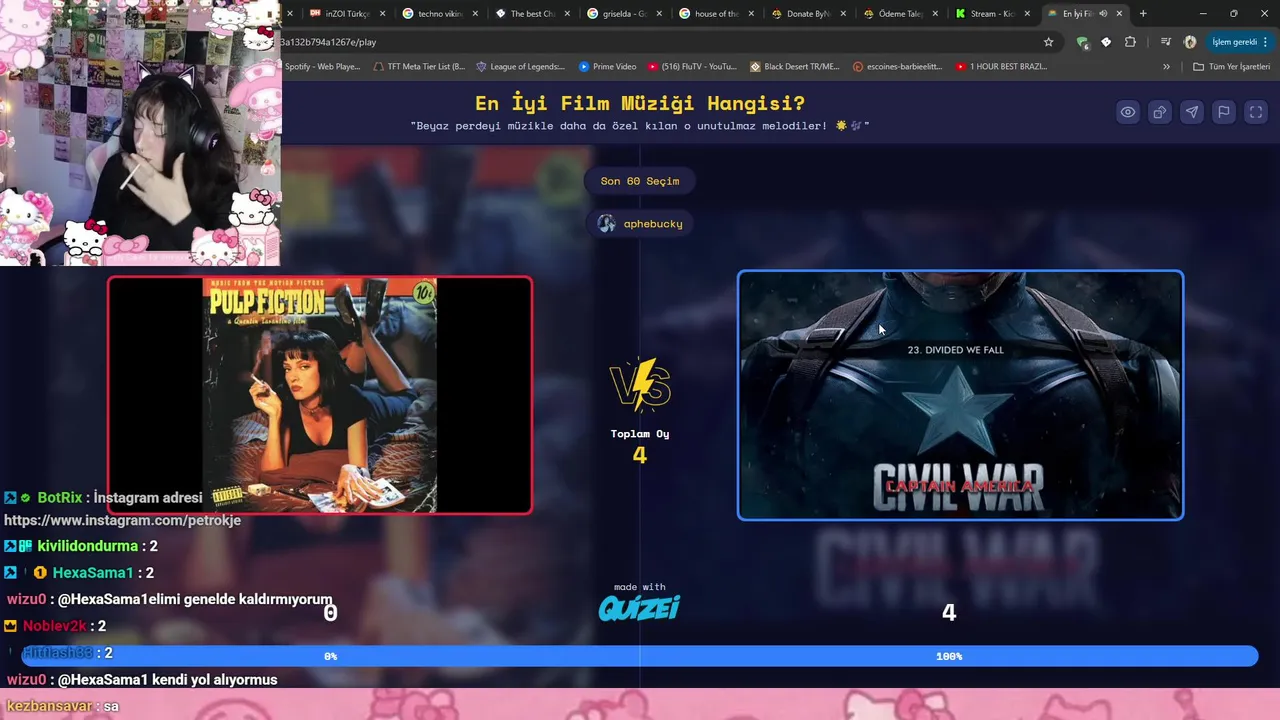This screenshot has width=1280, height=720.
Task: Open Tüm Yer İşaretleri bookmarks folder
Action: coord(1232,67)
